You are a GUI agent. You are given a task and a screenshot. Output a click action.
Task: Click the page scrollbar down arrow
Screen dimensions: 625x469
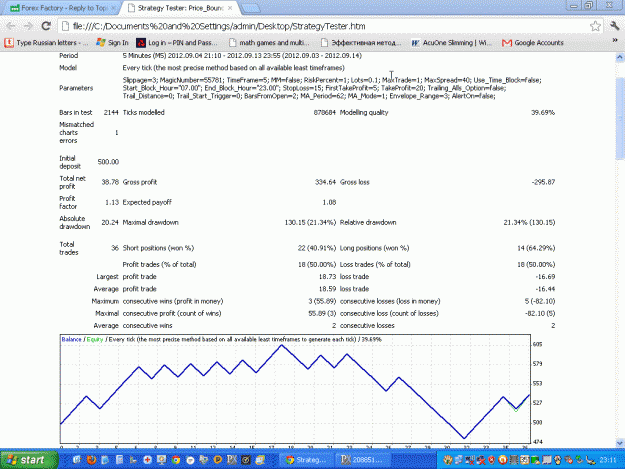620,443
